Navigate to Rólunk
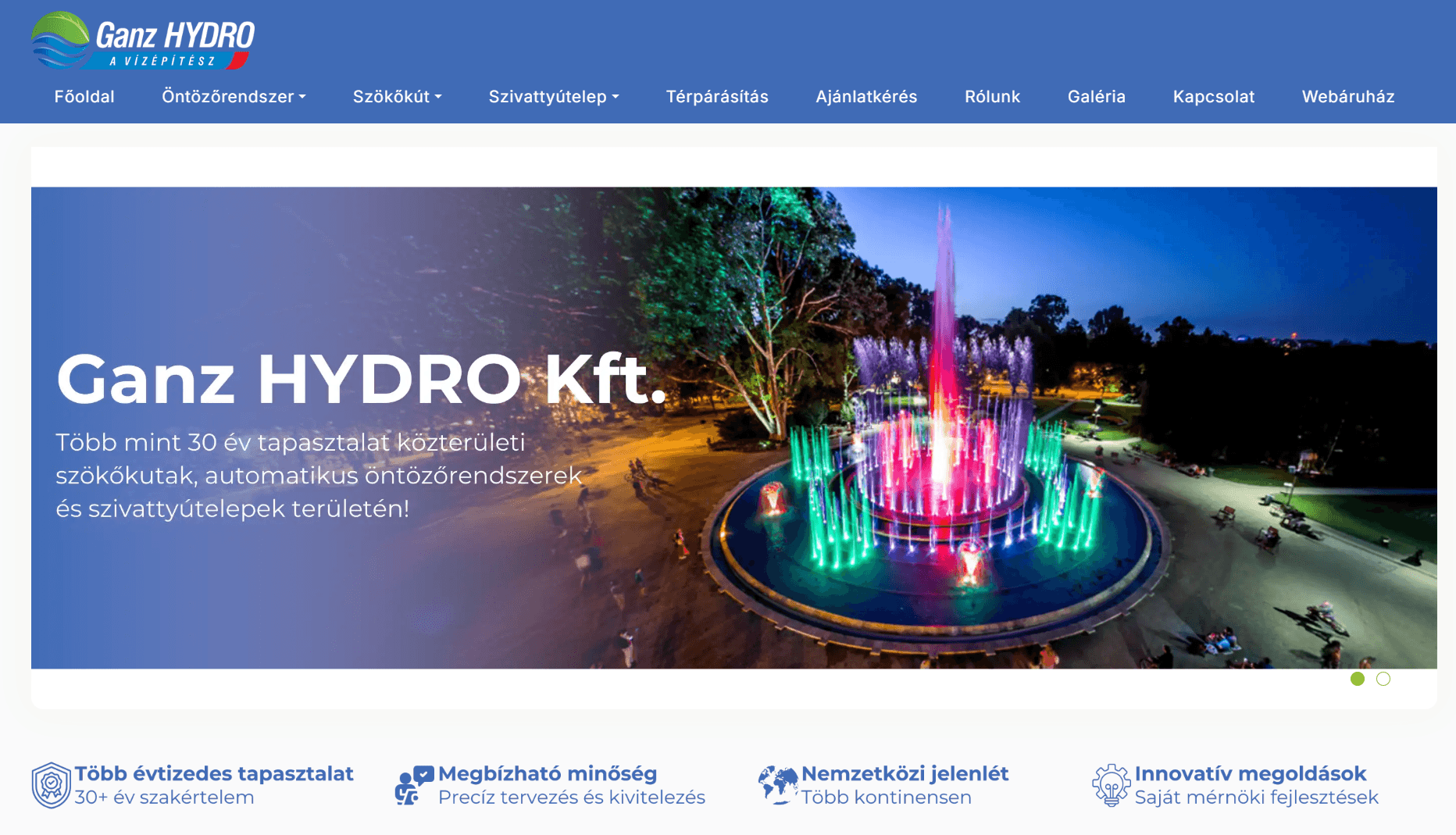Image resolution: width=1456 pixels, height=835 pixels. click(x=992, y=97)
